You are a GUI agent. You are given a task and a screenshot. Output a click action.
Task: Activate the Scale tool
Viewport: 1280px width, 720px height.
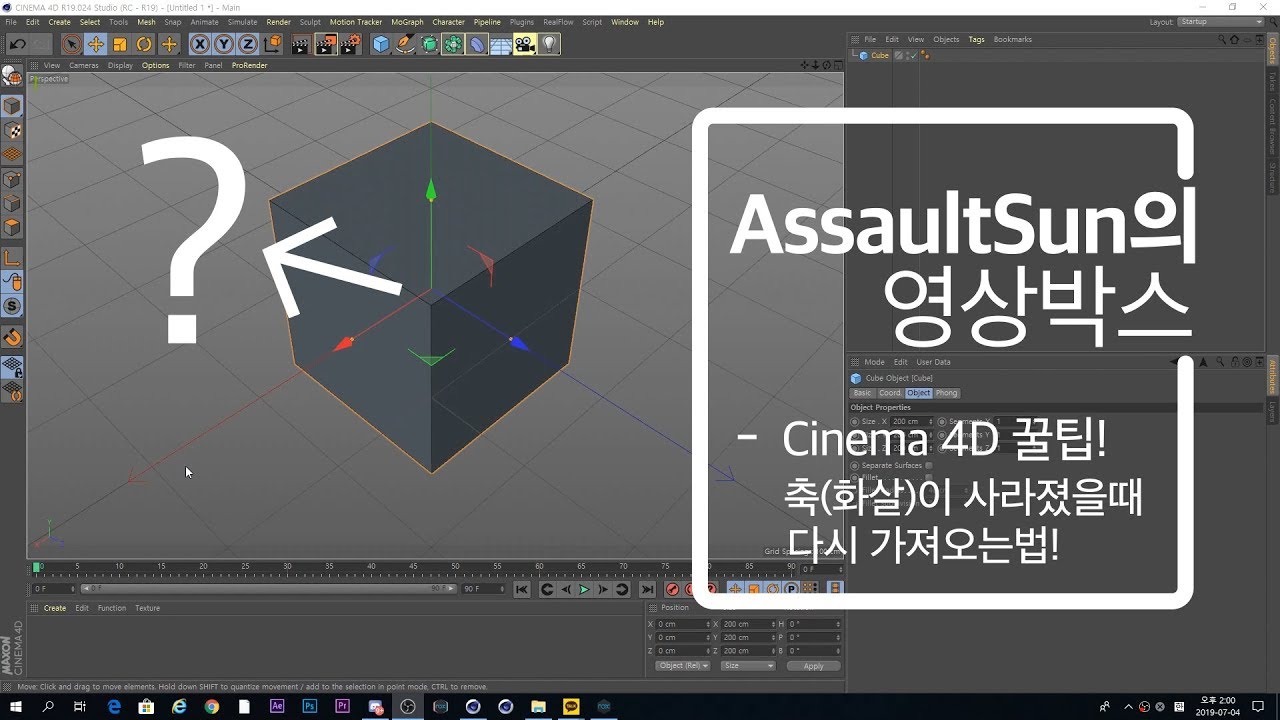tap(120, 44)
